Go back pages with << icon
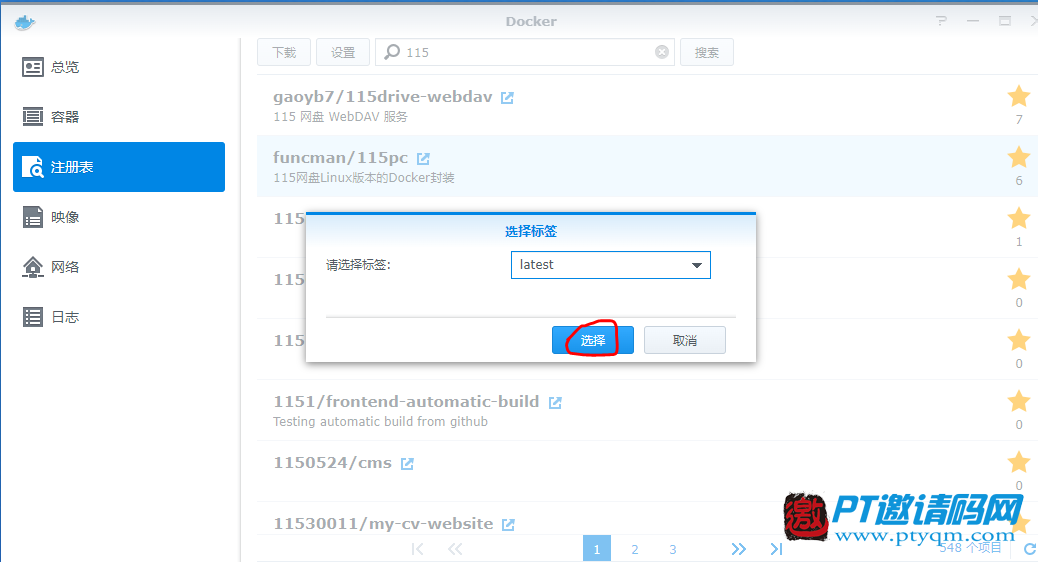 pyautogui.click(x=455, y=549)
